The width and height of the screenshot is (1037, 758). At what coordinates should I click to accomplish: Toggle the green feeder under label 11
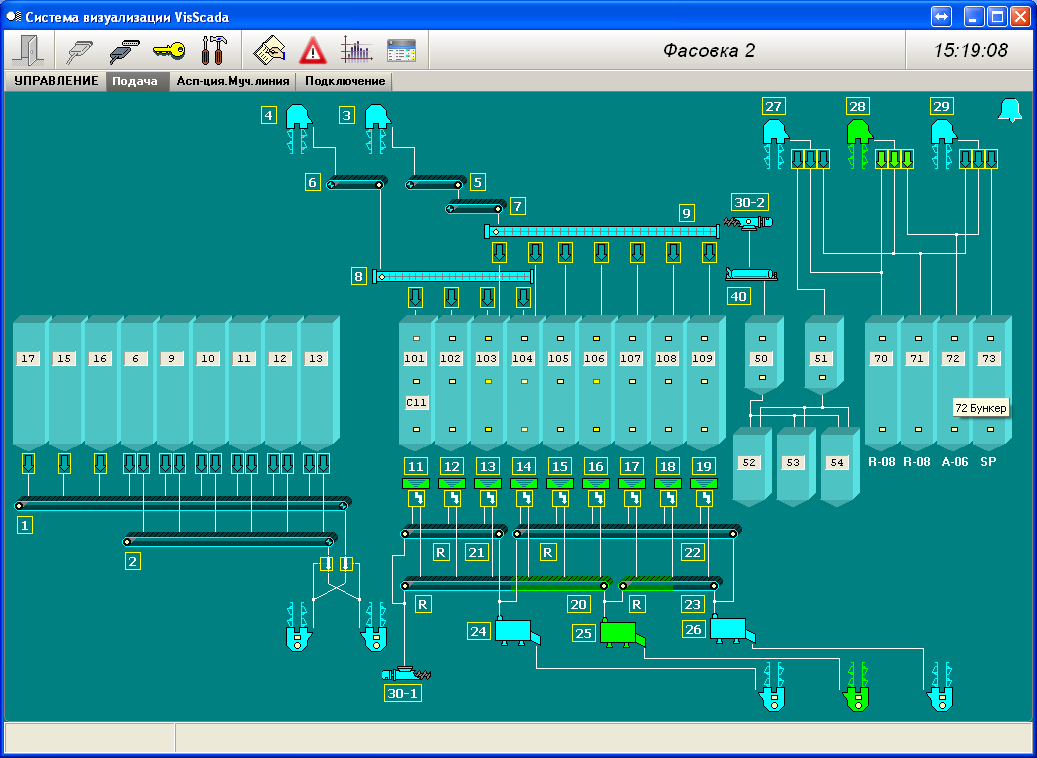(x=416, y=483)
